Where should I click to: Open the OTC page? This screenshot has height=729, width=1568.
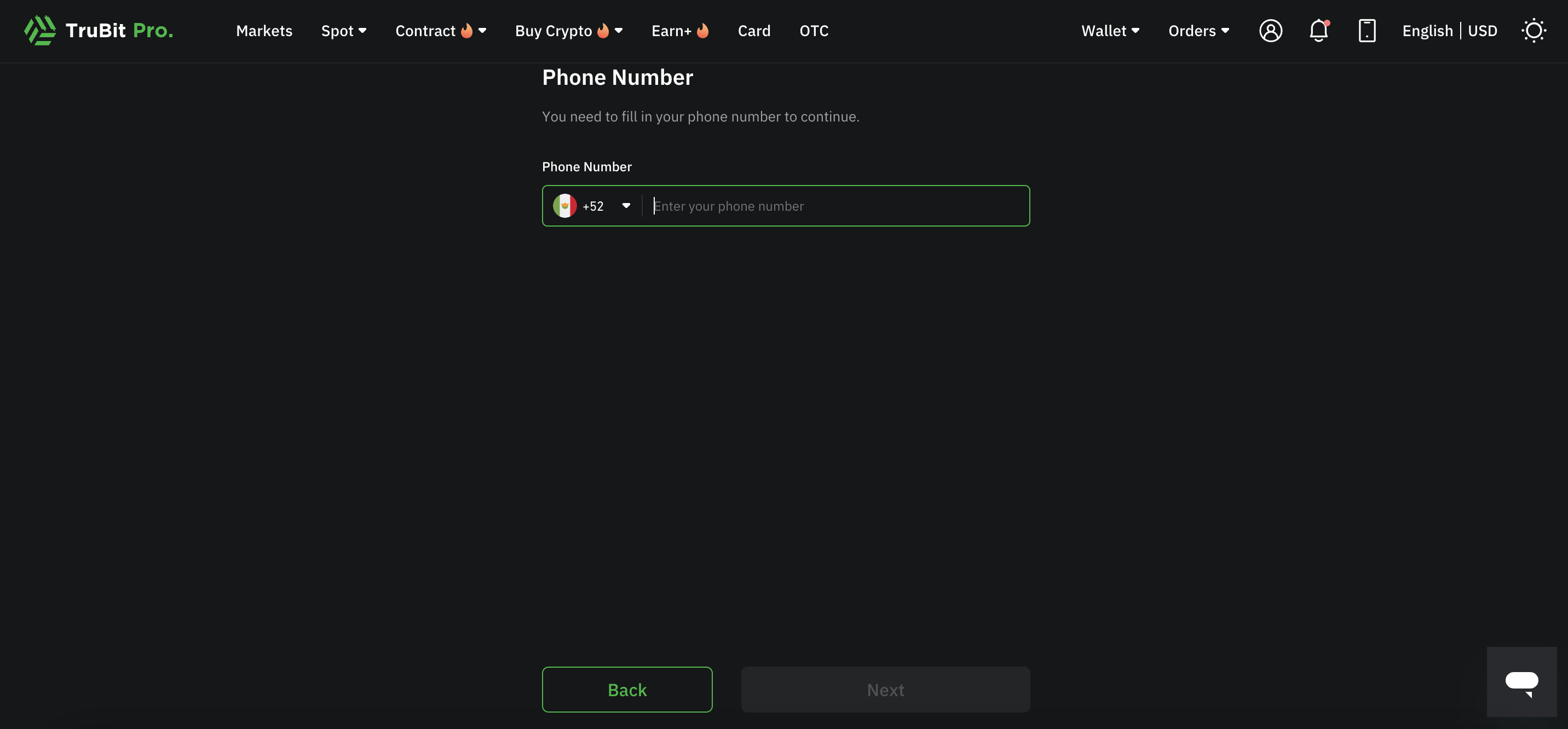point(814,31)
